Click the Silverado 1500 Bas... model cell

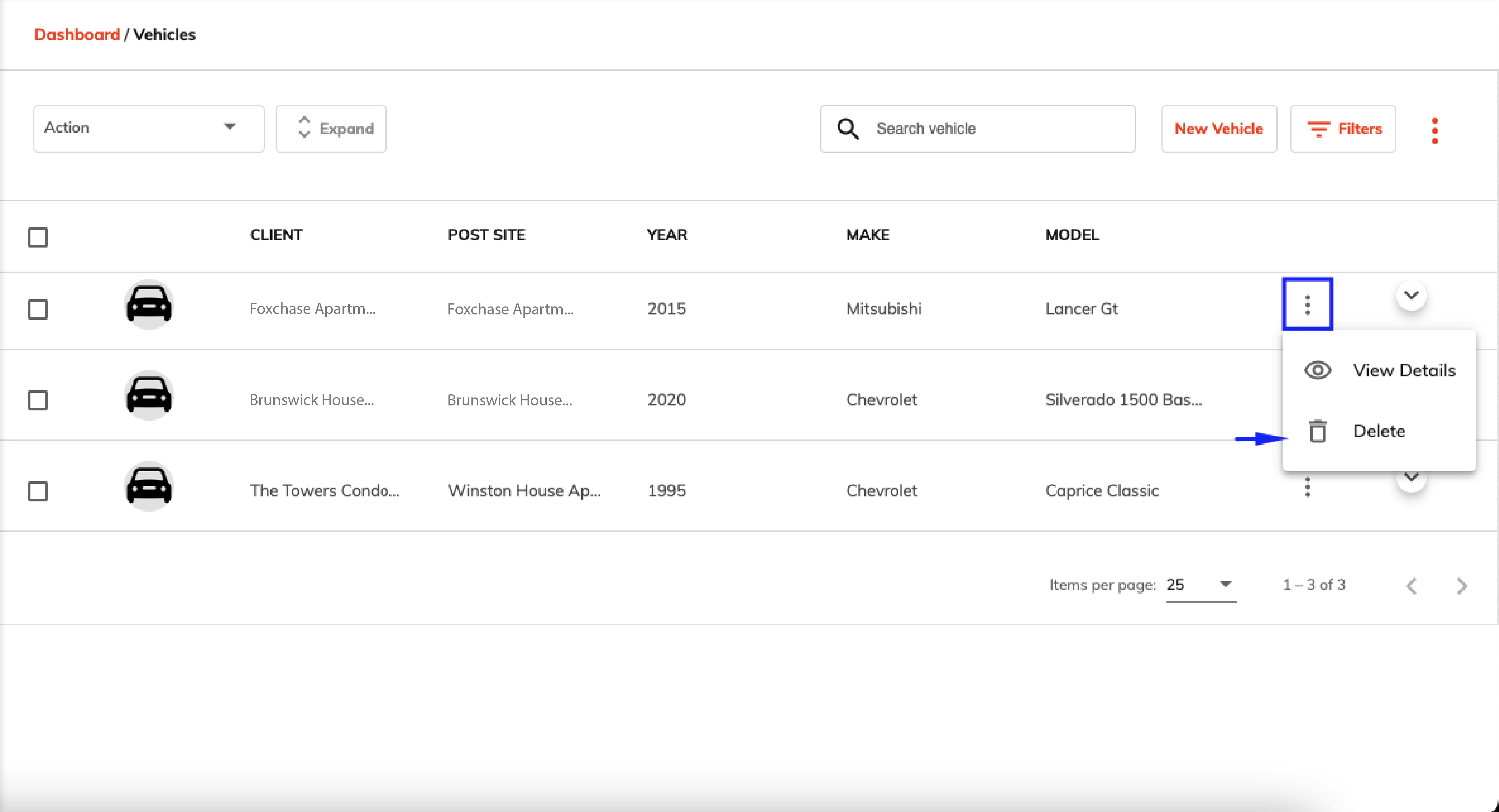[x=1123, y=400]
